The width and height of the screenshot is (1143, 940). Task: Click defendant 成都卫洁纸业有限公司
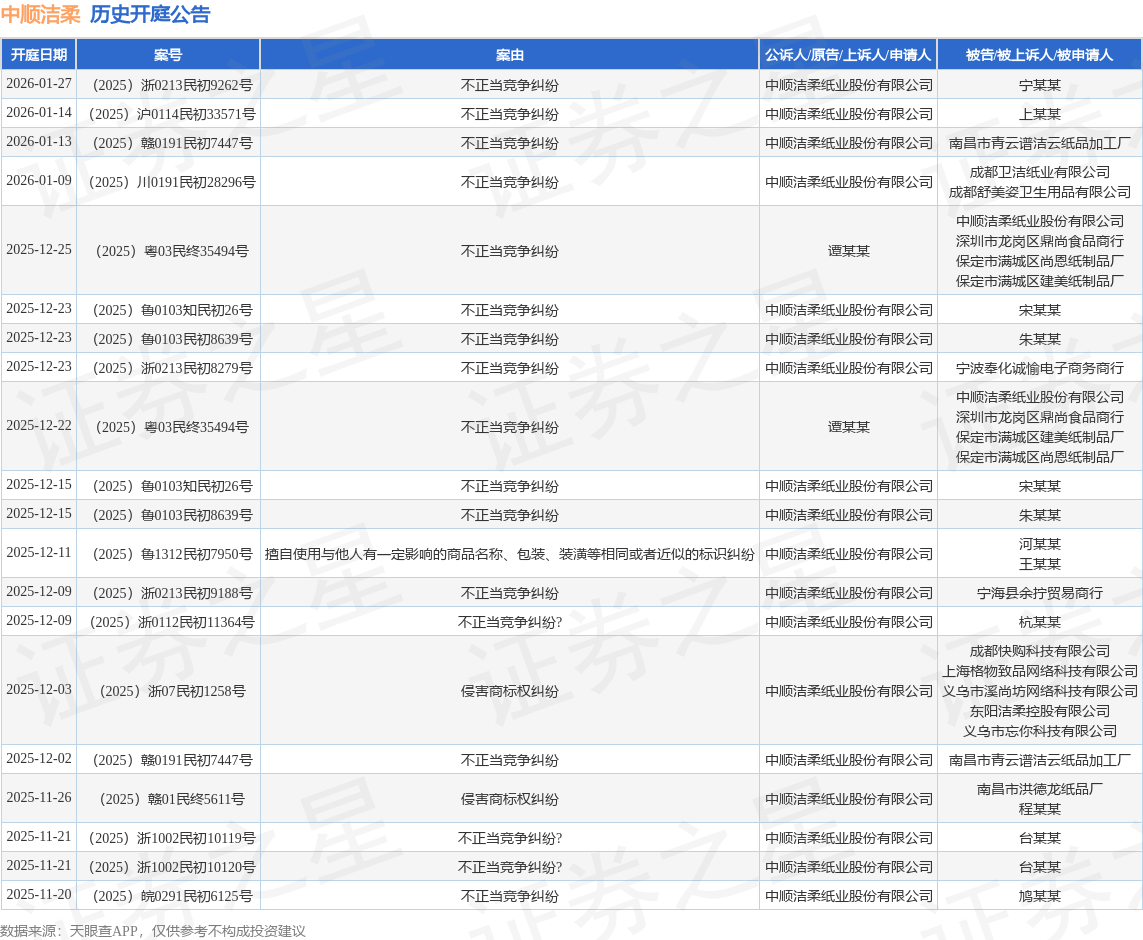tap(1039, 172)
